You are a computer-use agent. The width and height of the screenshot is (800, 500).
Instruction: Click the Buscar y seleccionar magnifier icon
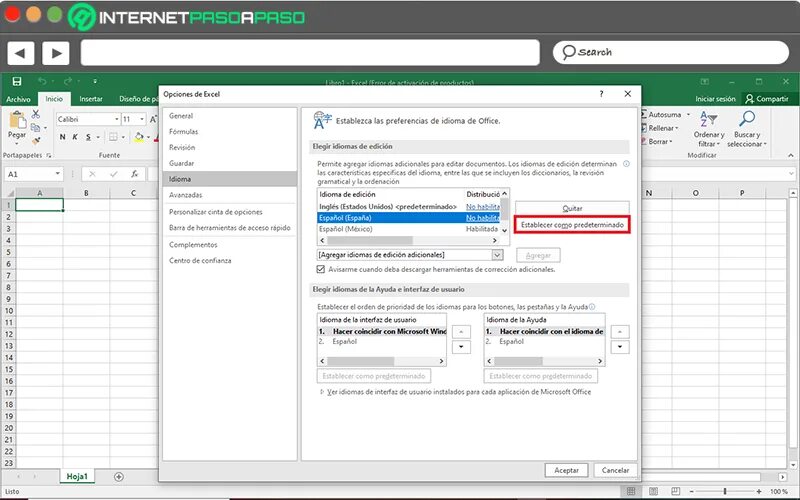[747, 119]
